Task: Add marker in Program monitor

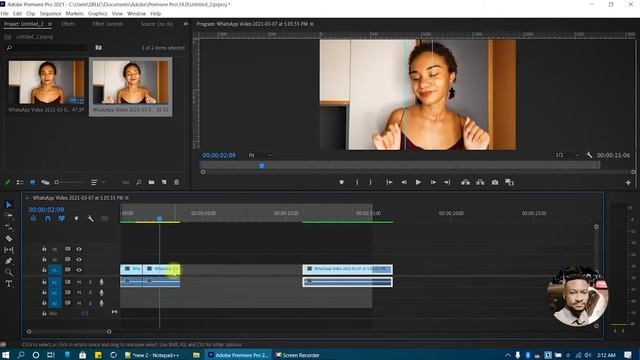Action: (x=342, y=182)
